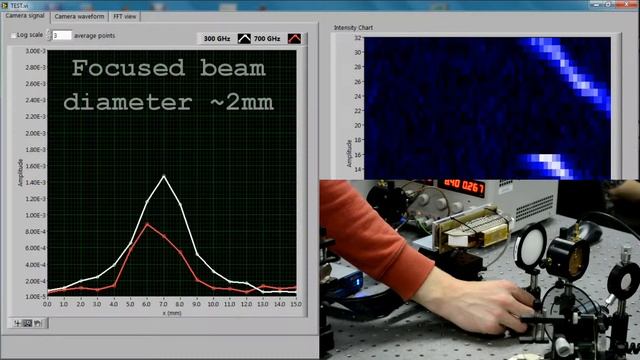Screen dimensions: 640x360
Task: Switch to the Camera signal tab
Action: 25,16
